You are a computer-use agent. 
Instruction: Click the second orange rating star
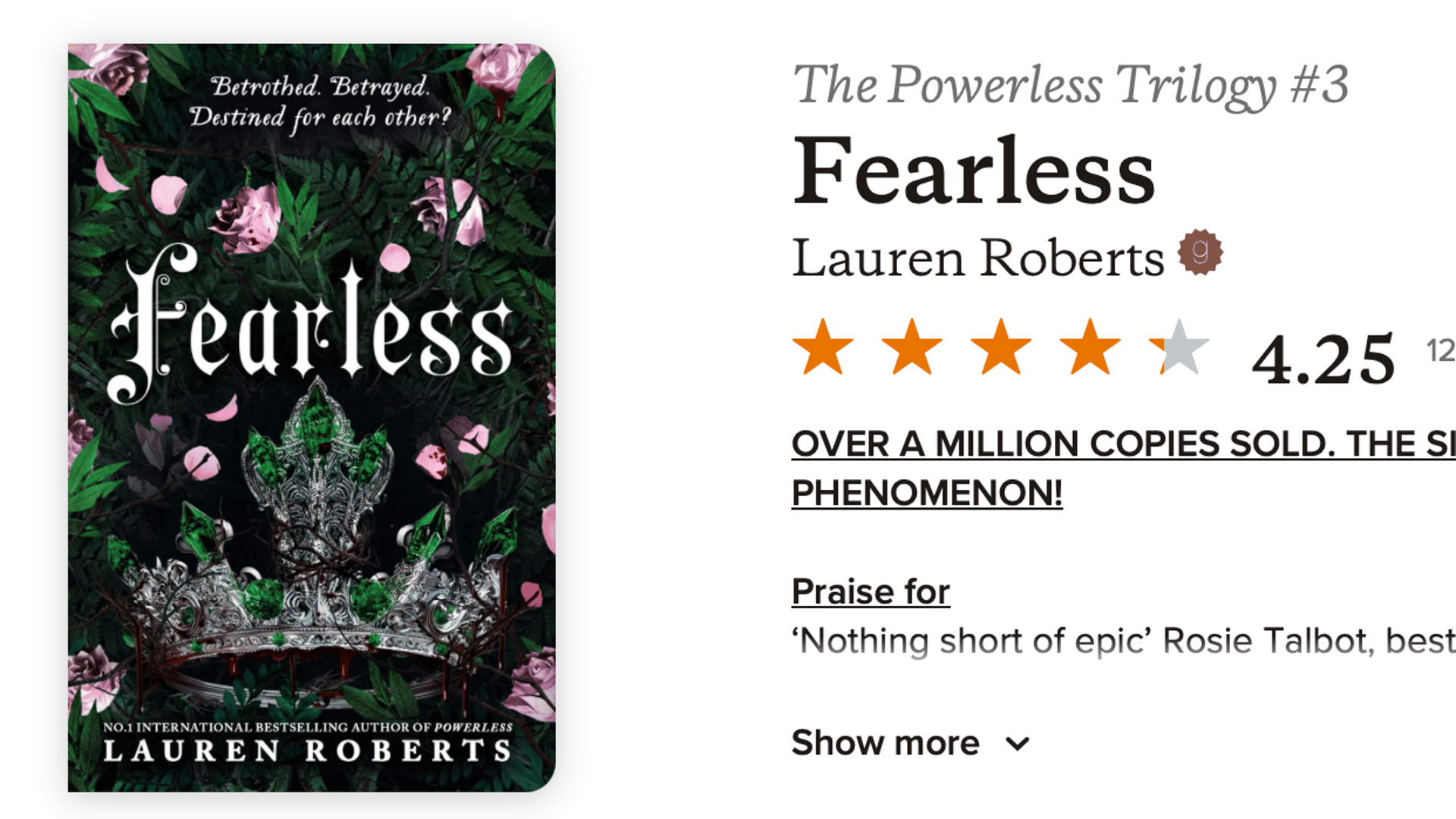tap(912, 347)
